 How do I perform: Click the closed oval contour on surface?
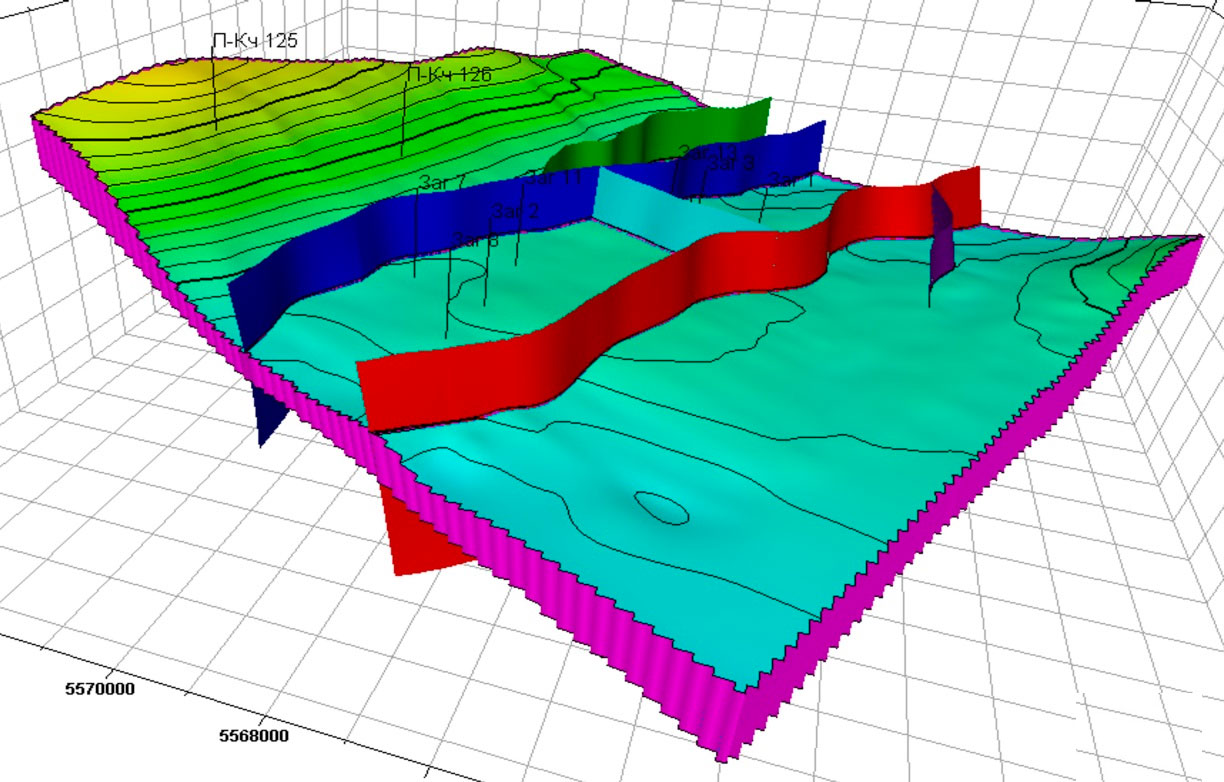[662, 508]
